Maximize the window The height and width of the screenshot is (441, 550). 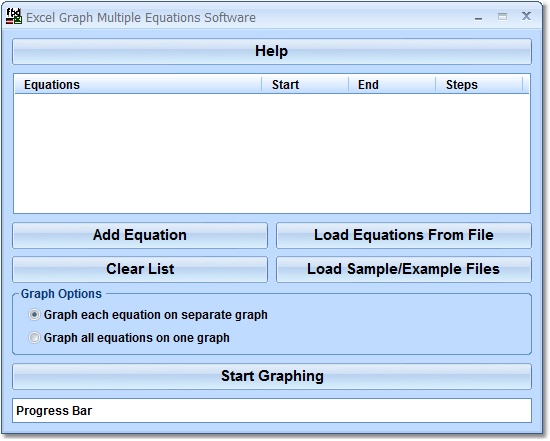[502, 16]
